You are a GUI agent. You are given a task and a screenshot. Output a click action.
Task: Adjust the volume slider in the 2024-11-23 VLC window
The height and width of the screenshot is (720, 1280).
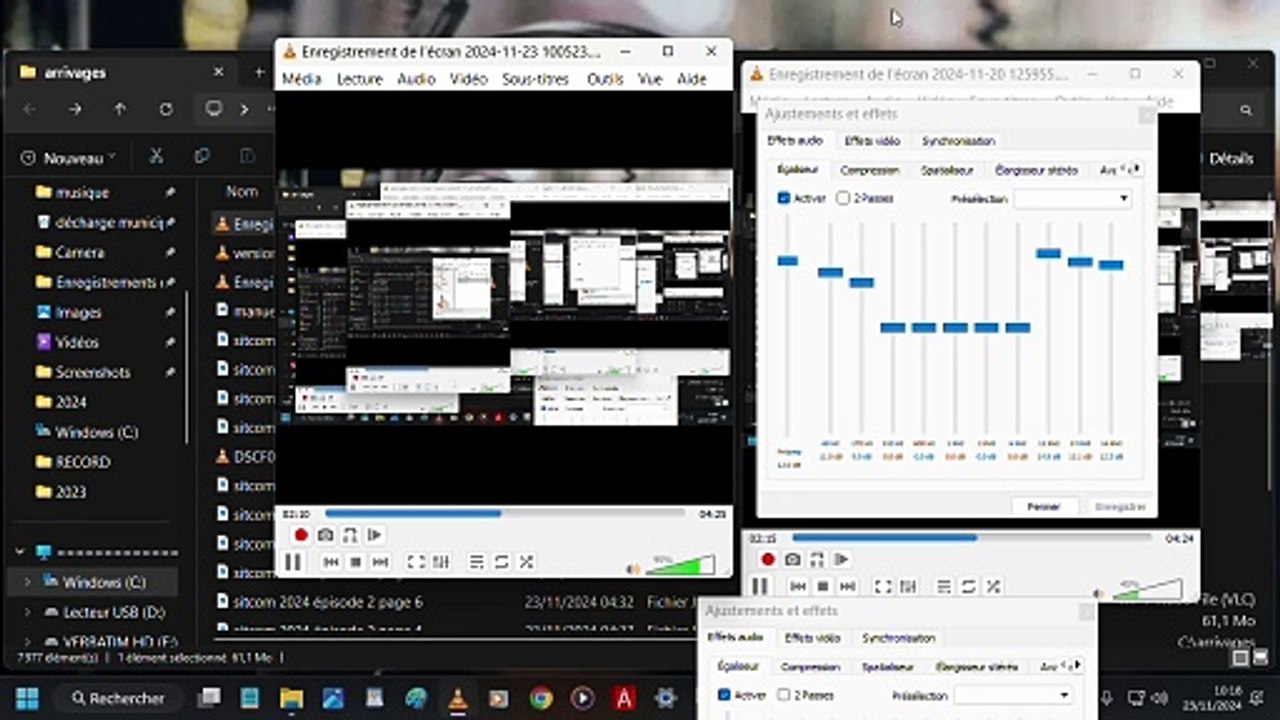(680, 565)
